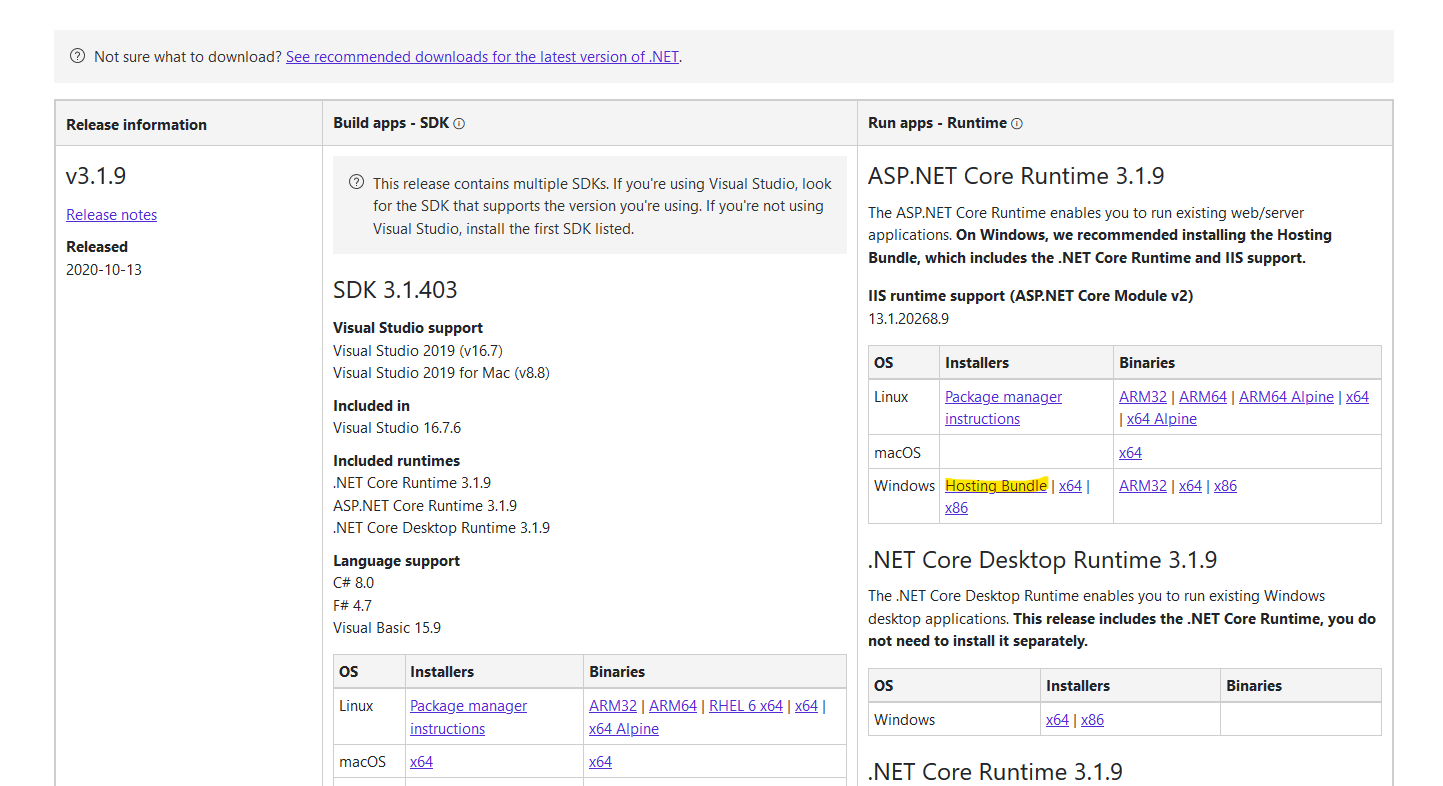Download ASP.NET Core Runtime Linux x64 Alpine binary
1443x786 pixels.
click(x=1162, y=419)
